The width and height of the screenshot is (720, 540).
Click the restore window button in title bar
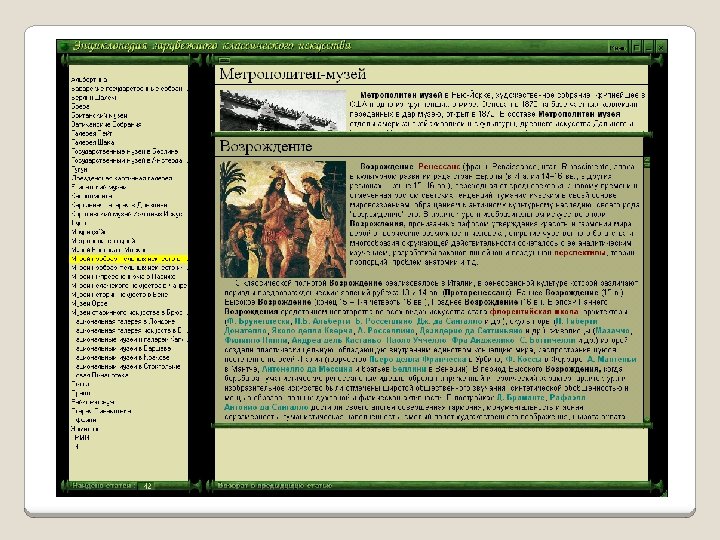coord(636,47)
